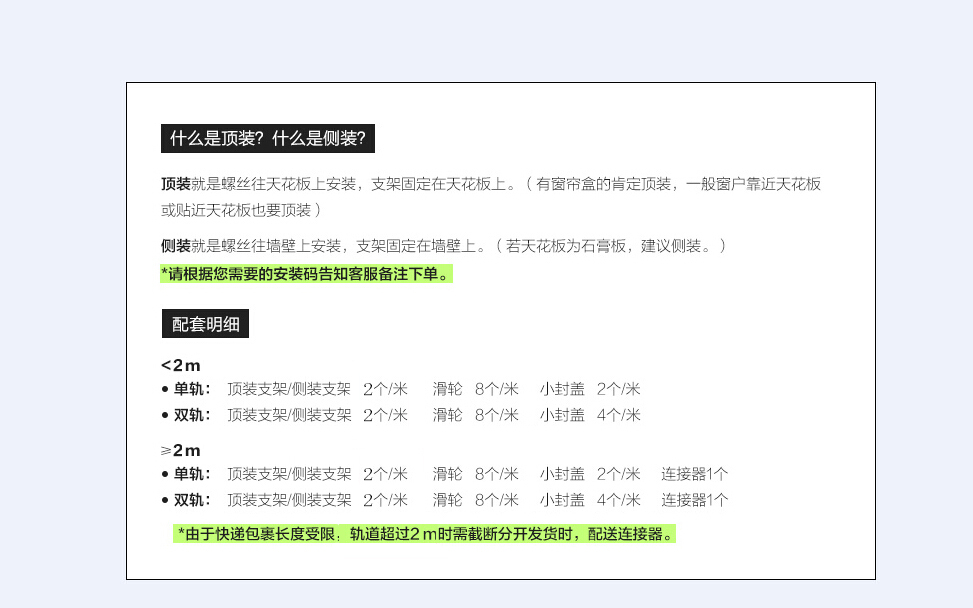Select the '单轨:' label under the ≥2m heading
The image size is (973, 608).
pyautogui.click(x=192, y=474)
